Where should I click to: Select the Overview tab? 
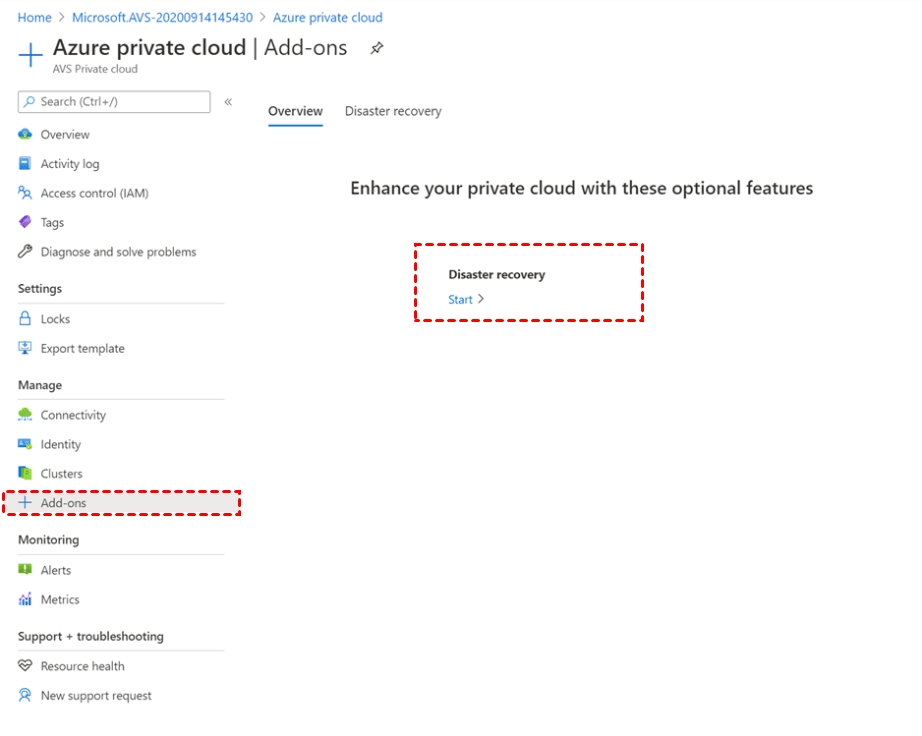point(295,111)
